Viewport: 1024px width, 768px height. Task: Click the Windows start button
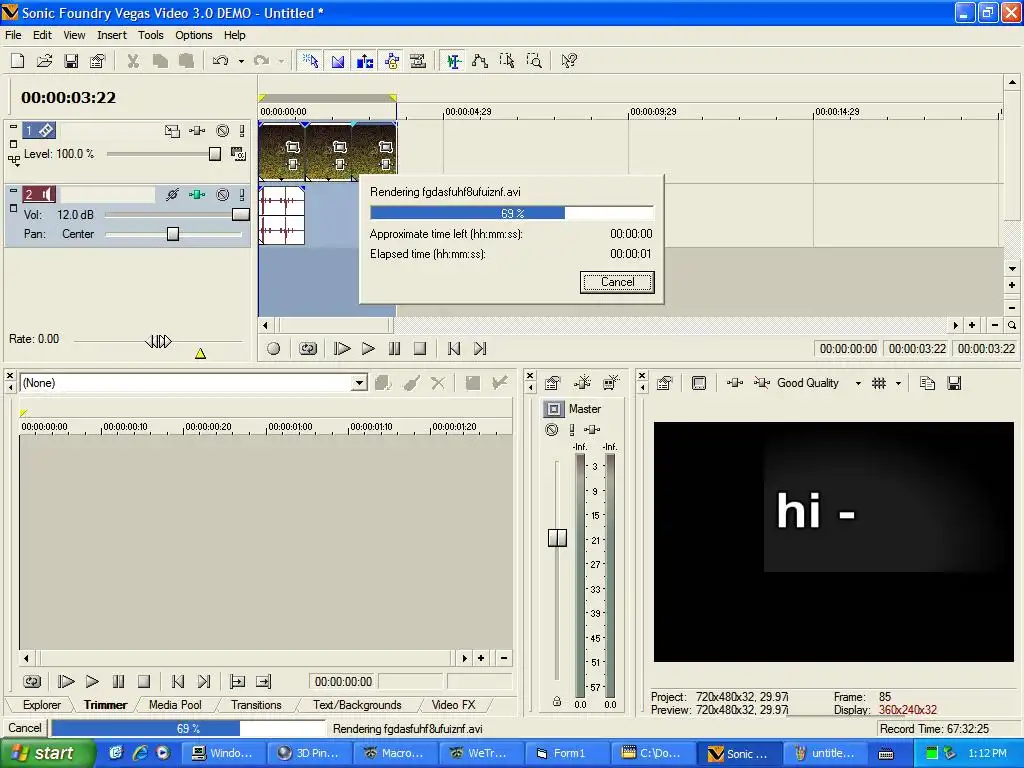[x=44, y=754]
